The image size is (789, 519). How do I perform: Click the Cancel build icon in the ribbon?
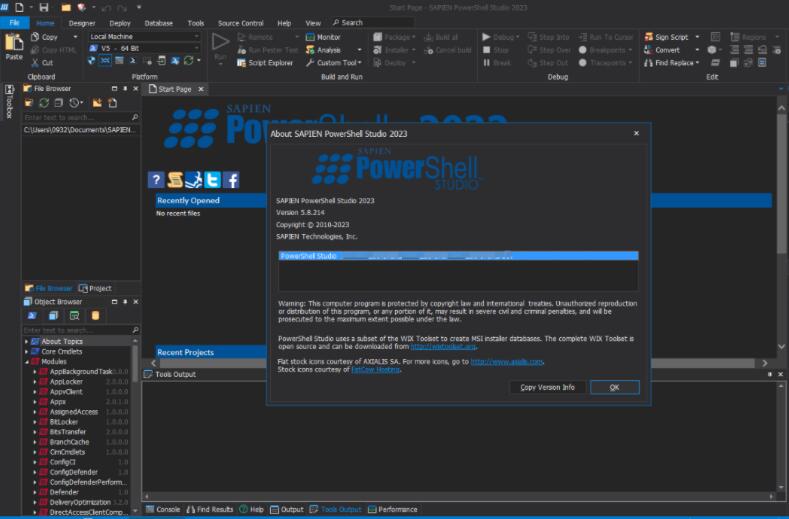(x=429, y=50)
